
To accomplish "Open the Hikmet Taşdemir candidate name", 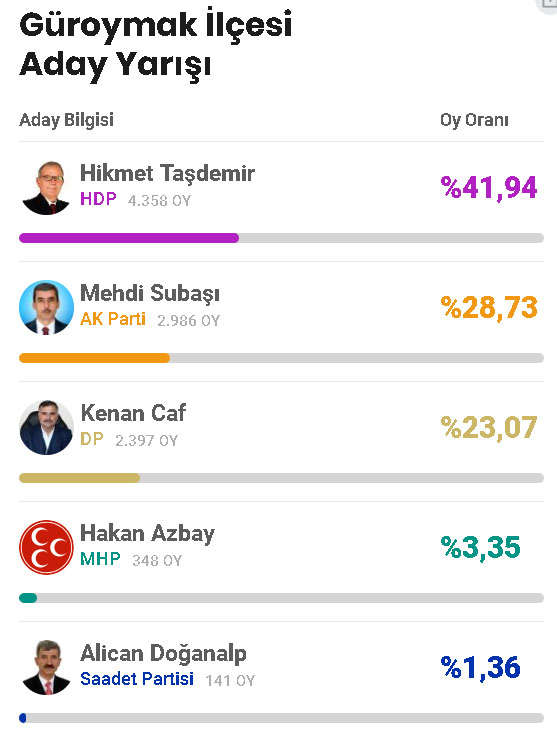I will (x=167, y=173).
